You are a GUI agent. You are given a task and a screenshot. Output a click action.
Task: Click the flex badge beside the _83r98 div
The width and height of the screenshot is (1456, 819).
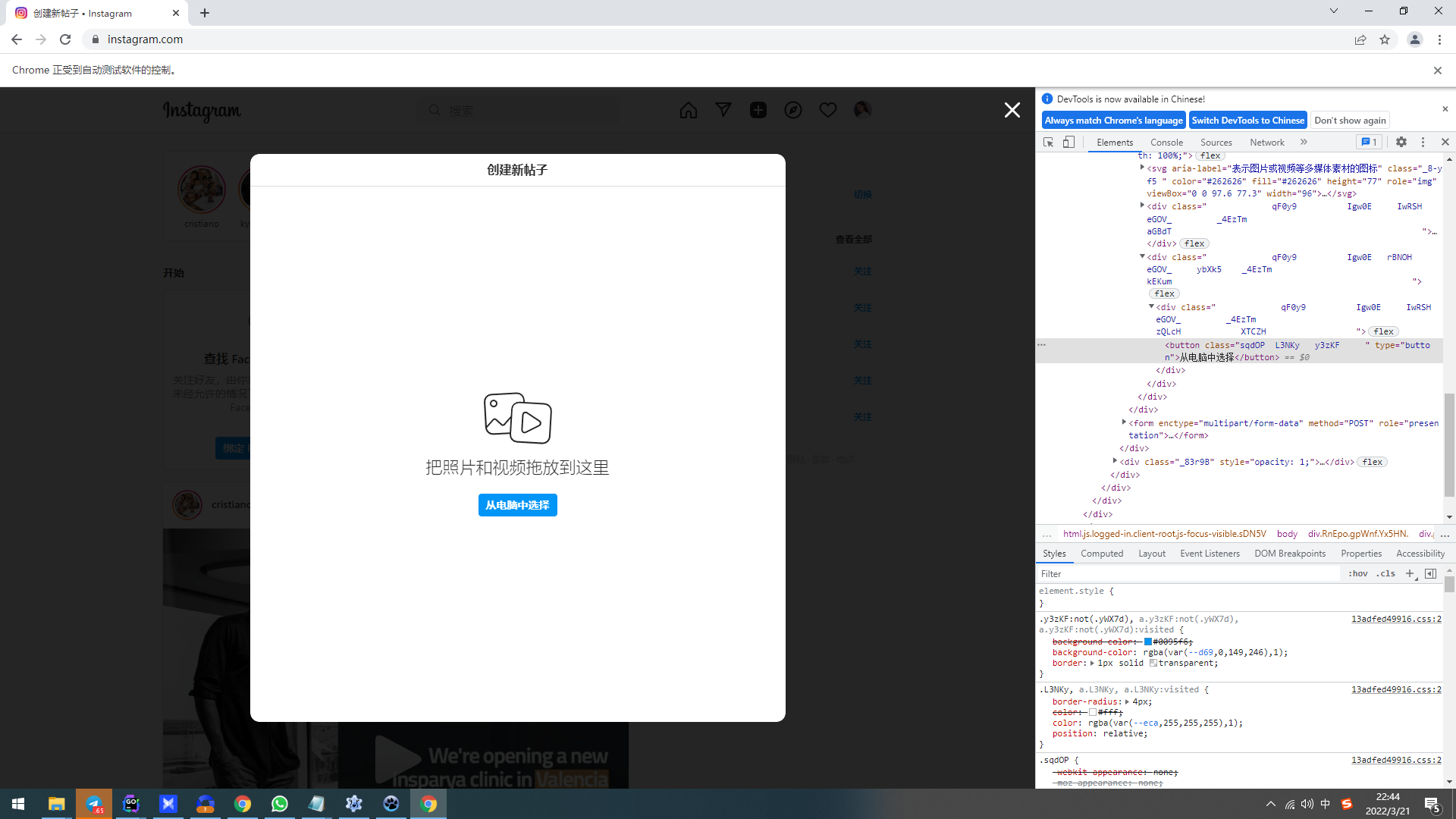click(x=1373, y=462)
